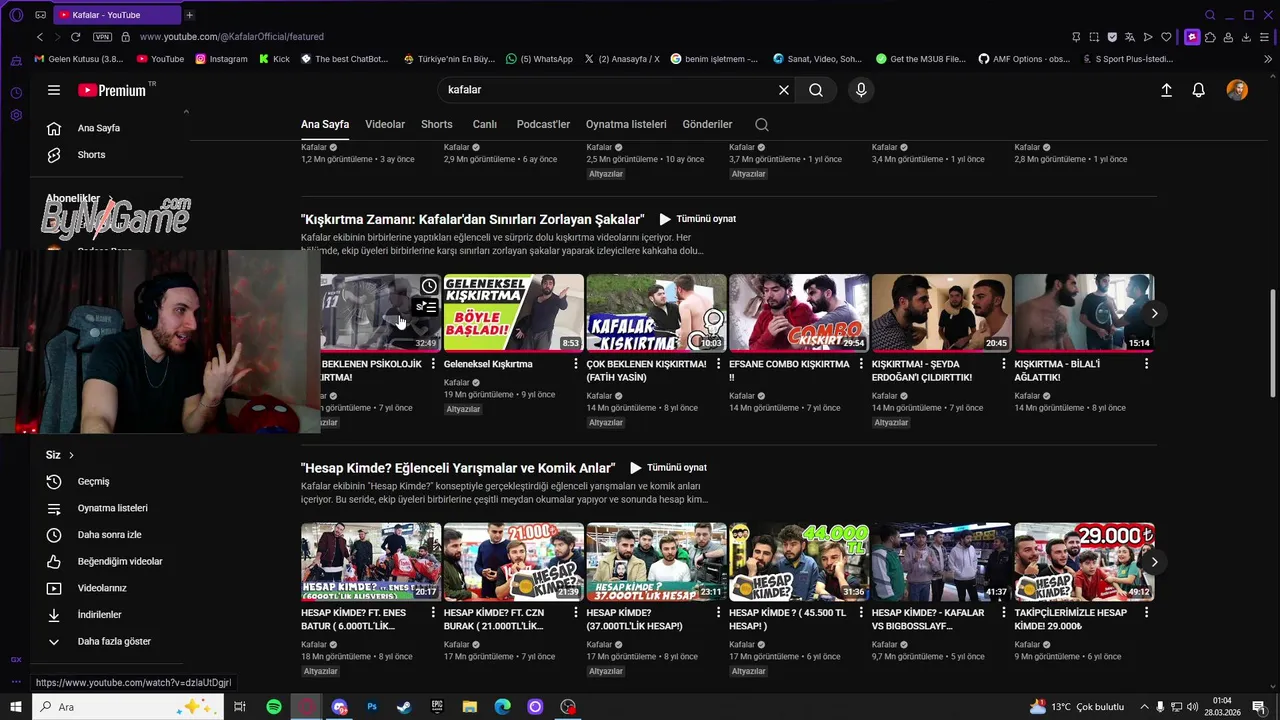The height and width of the screenshot is (720, 1280).
Task: Open Photoshop from taskbar
Action: 372,707
